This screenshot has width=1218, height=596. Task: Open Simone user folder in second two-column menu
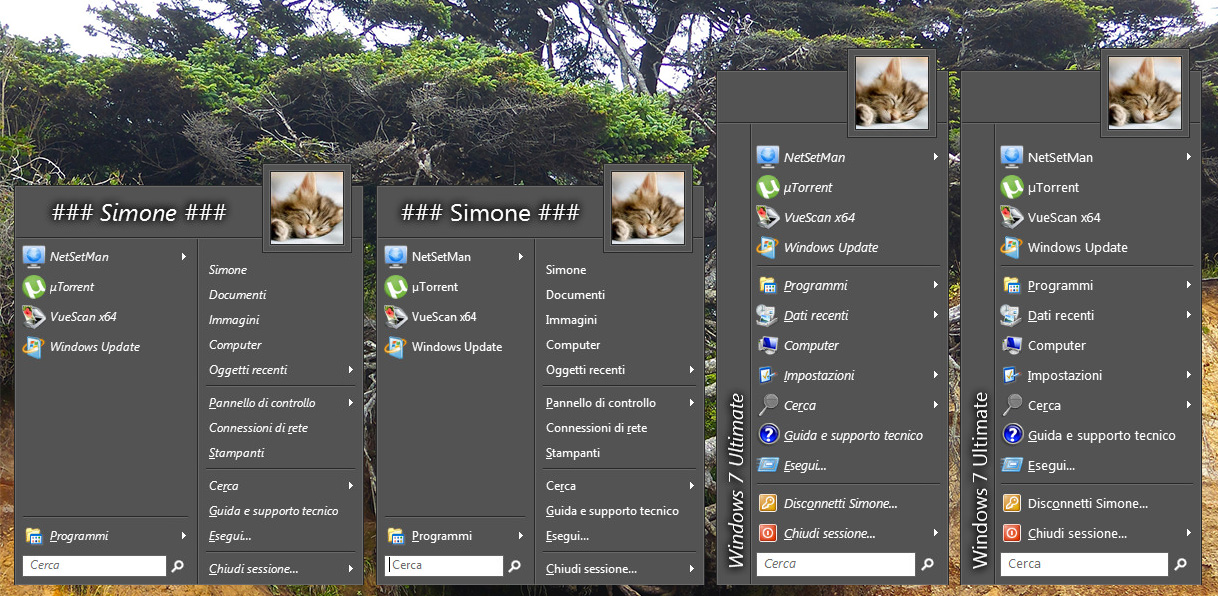point(566,270)
